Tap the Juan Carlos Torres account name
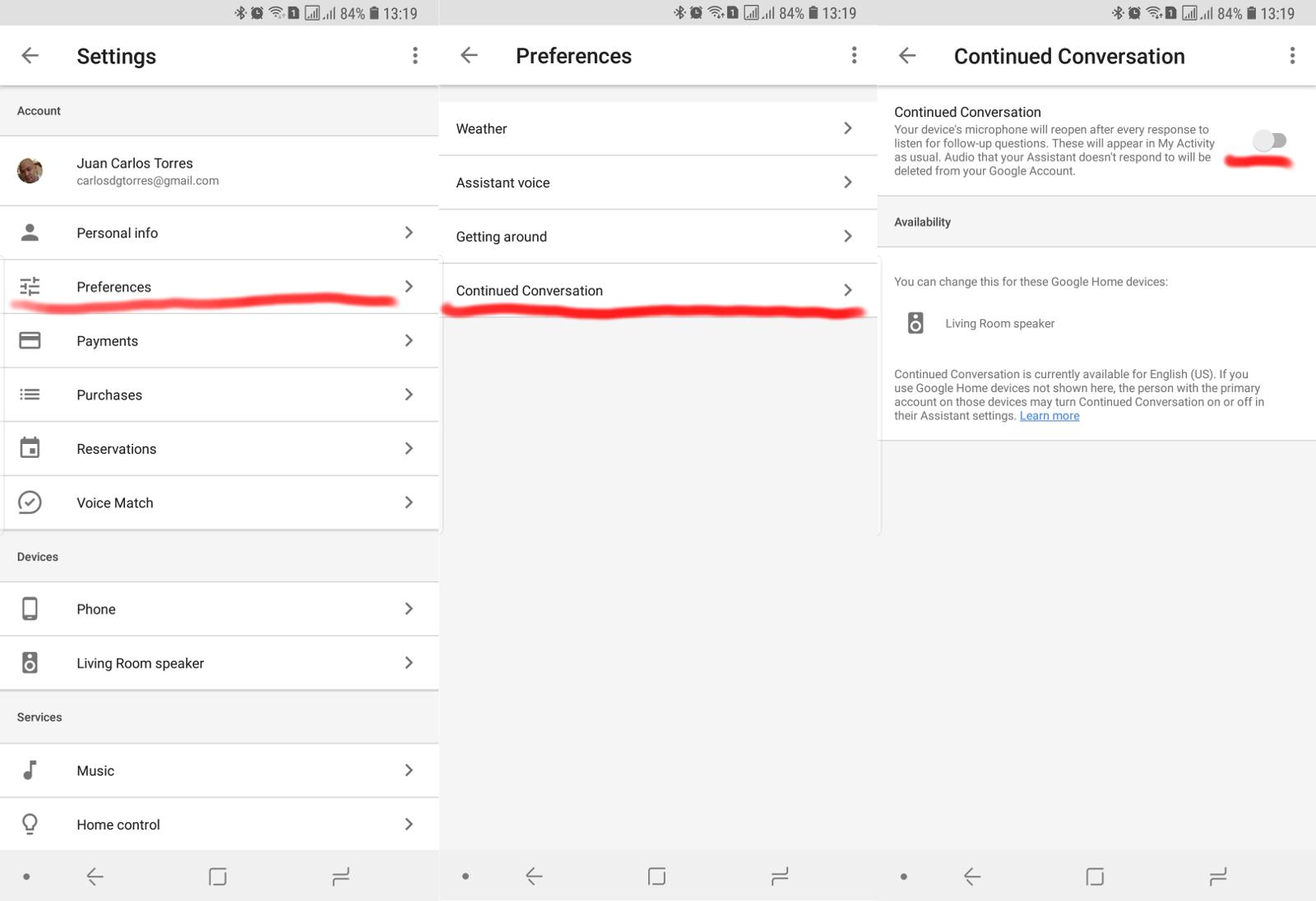The height and width of the screenshot is (901, 1316). [x=135, y=163]
